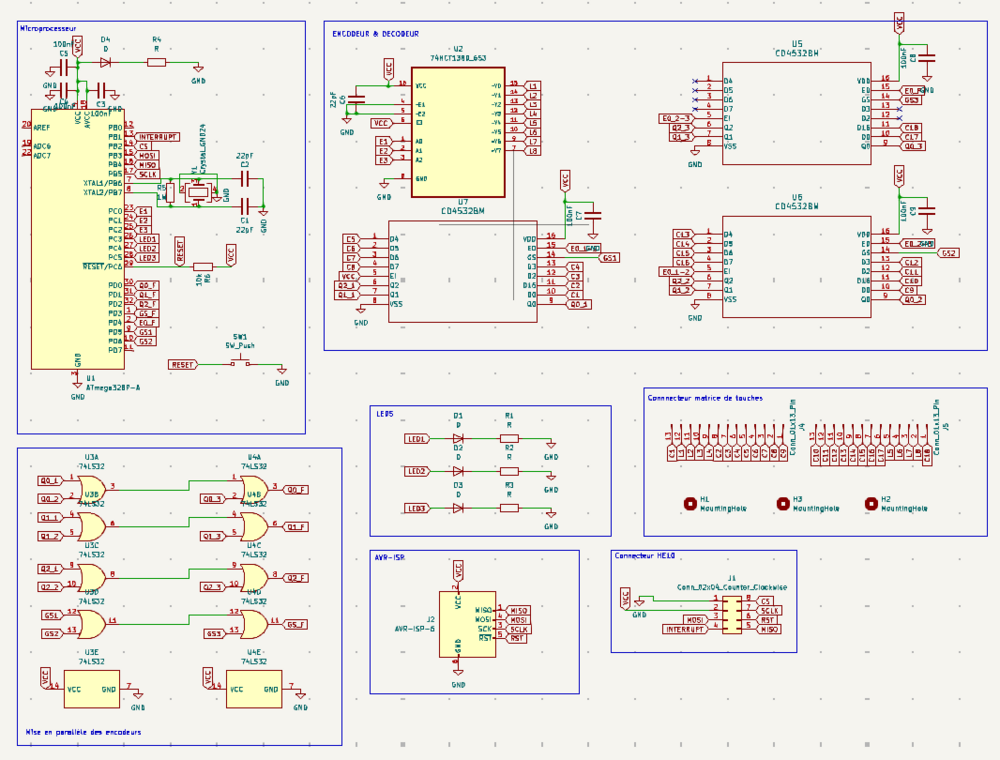
Task: Click the Y1 crystal symbol
Action: point(198,191)
